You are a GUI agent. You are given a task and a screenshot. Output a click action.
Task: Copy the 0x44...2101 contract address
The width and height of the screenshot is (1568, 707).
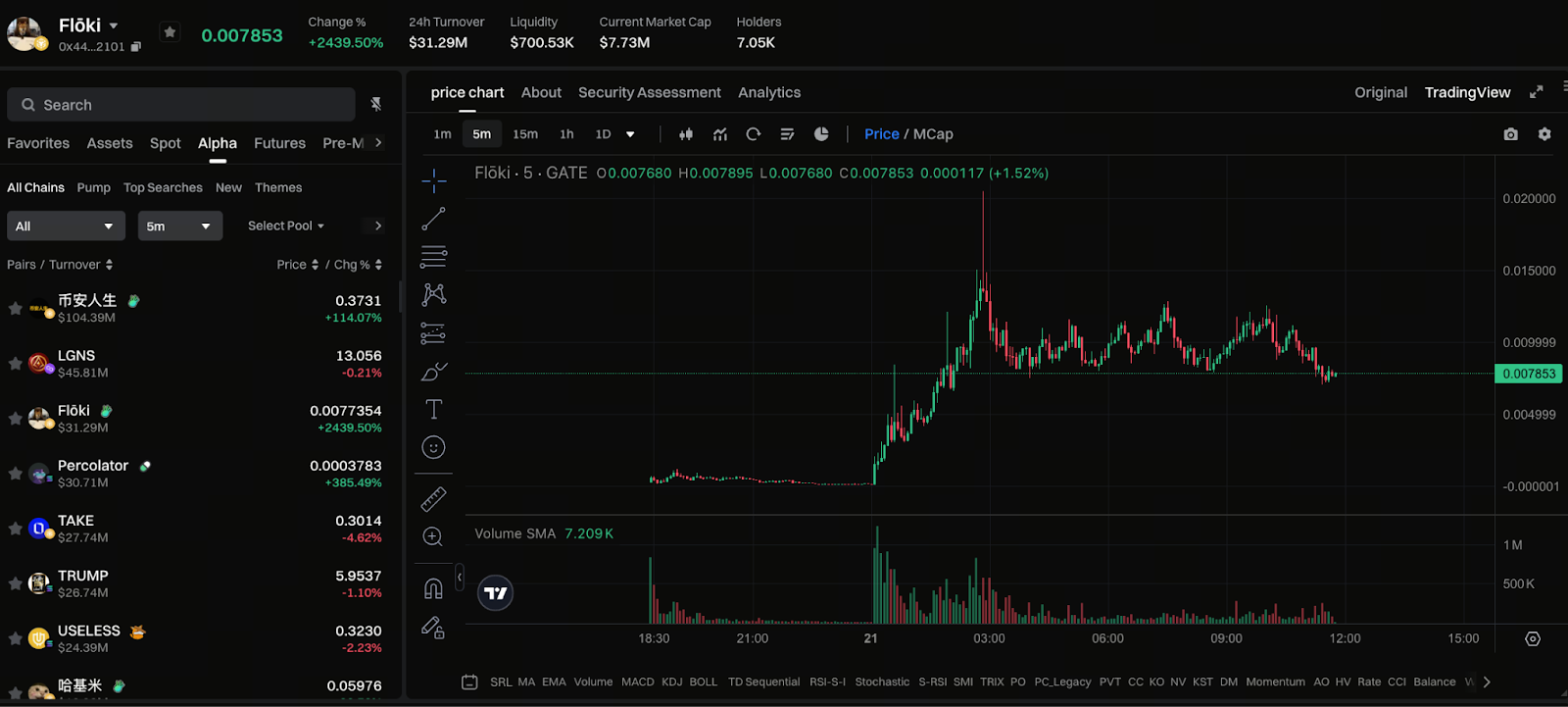point(136,46)
